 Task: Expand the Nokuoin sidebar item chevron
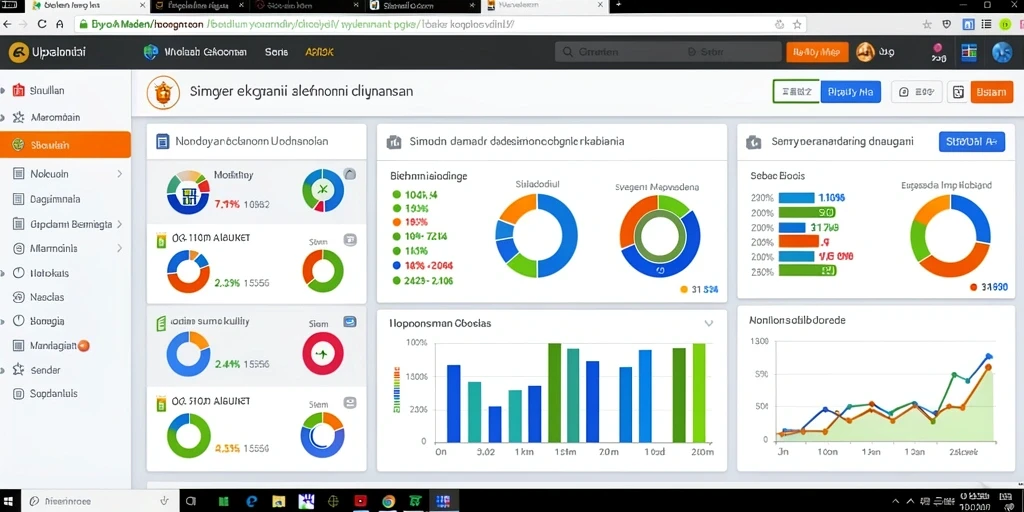coord(120,174)
